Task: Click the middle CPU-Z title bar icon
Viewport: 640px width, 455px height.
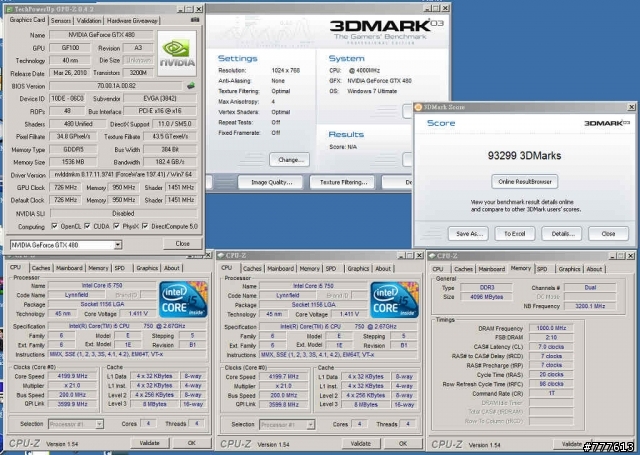Action: point(221,255)
